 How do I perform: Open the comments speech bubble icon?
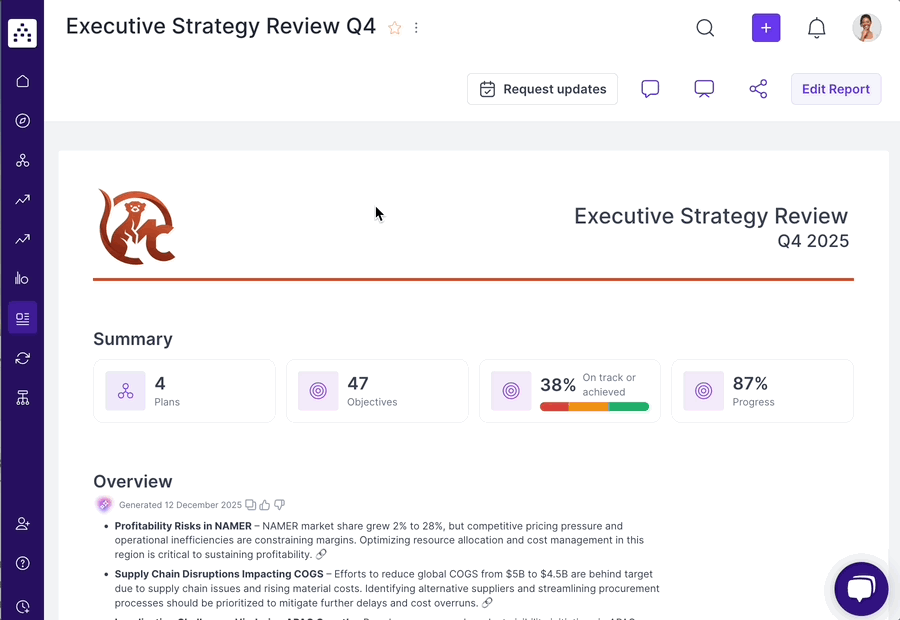[650, 89]
